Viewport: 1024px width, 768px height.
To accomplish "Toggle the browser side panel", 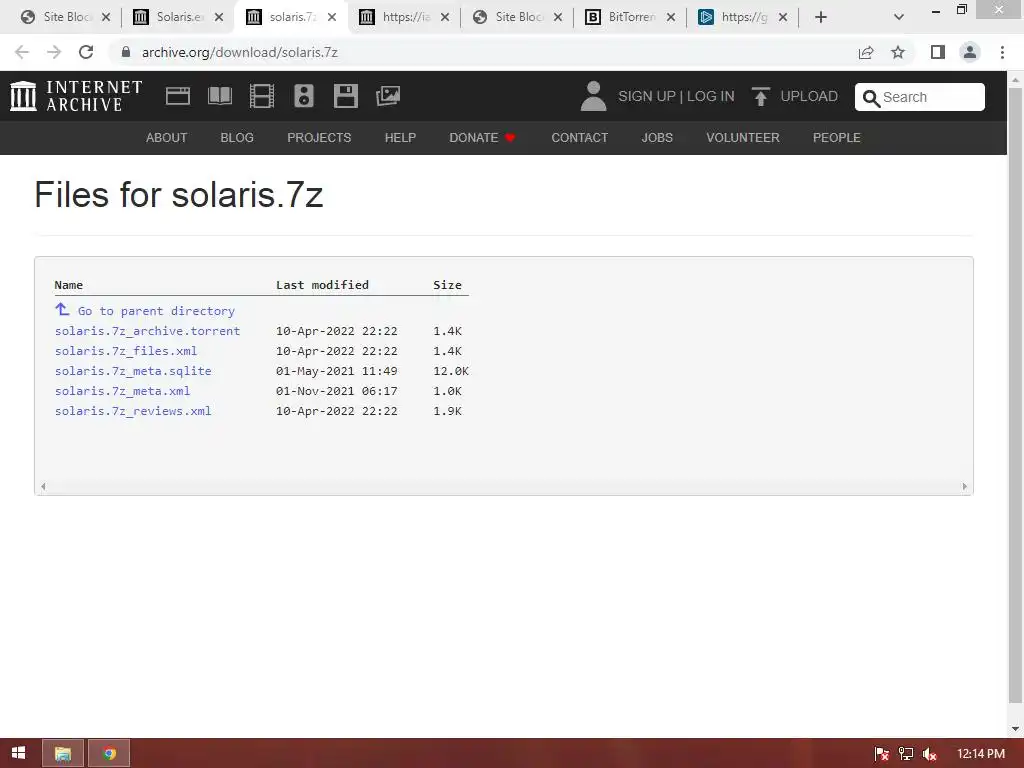I will pos(938,52).
